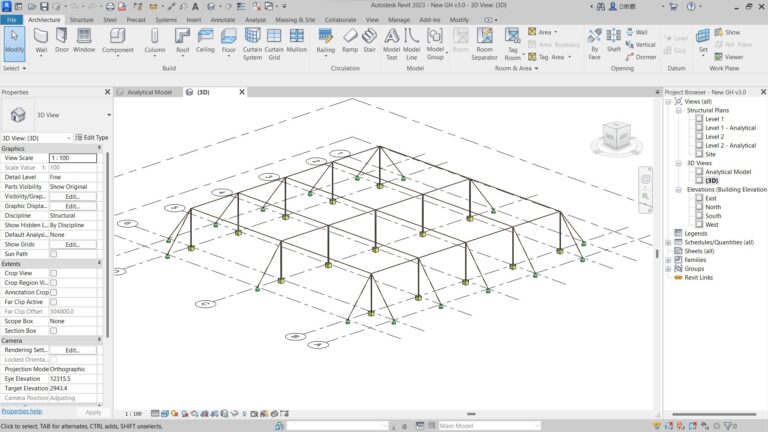Image resolution: width=768 pixels, height=432 pixels.
Task: Choose the Window tool
Action: [x=84, y=40]
